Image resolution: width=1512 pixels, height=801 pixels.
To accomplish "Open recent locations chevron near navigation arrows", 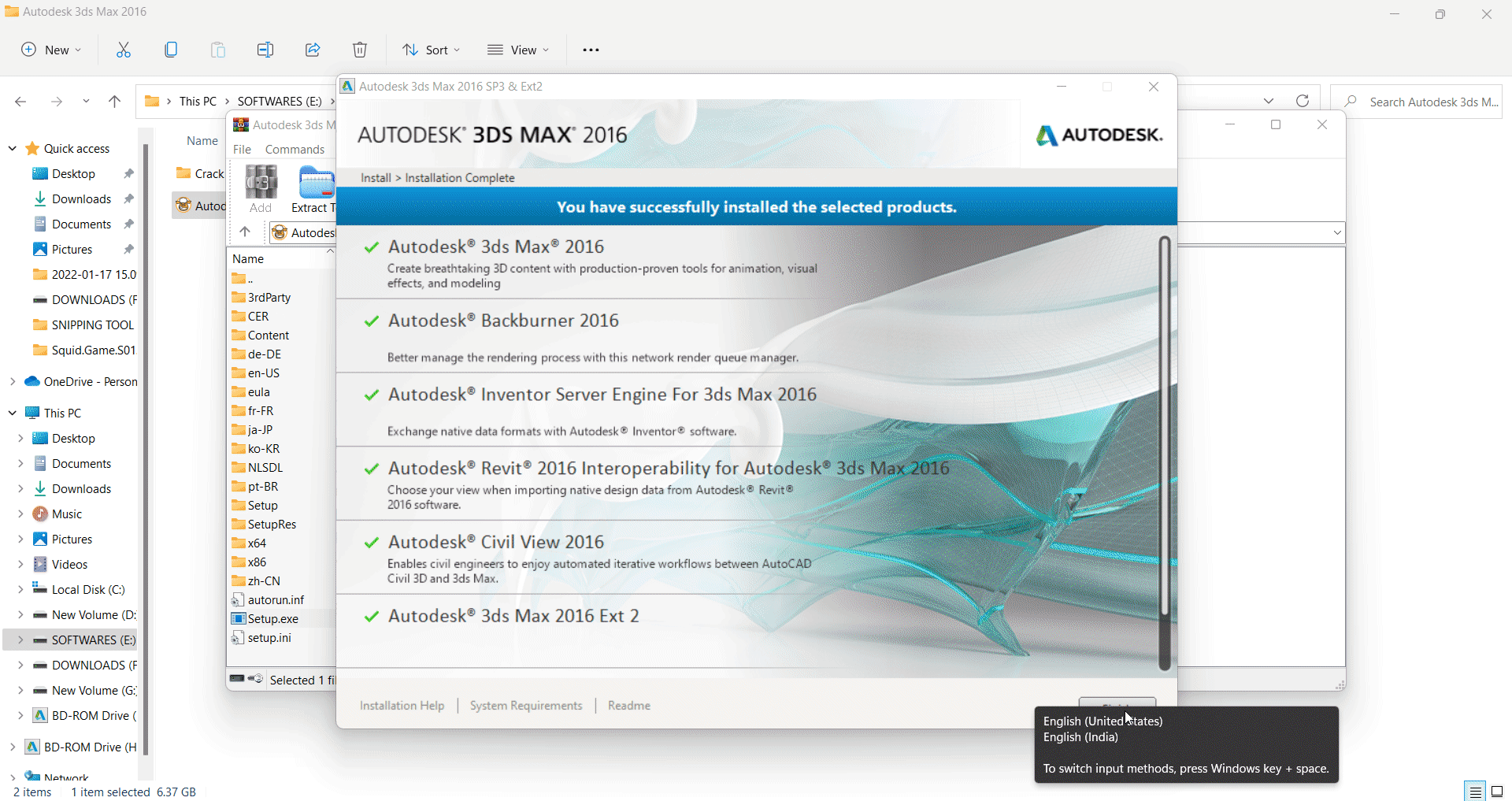I will coord(86,101).
